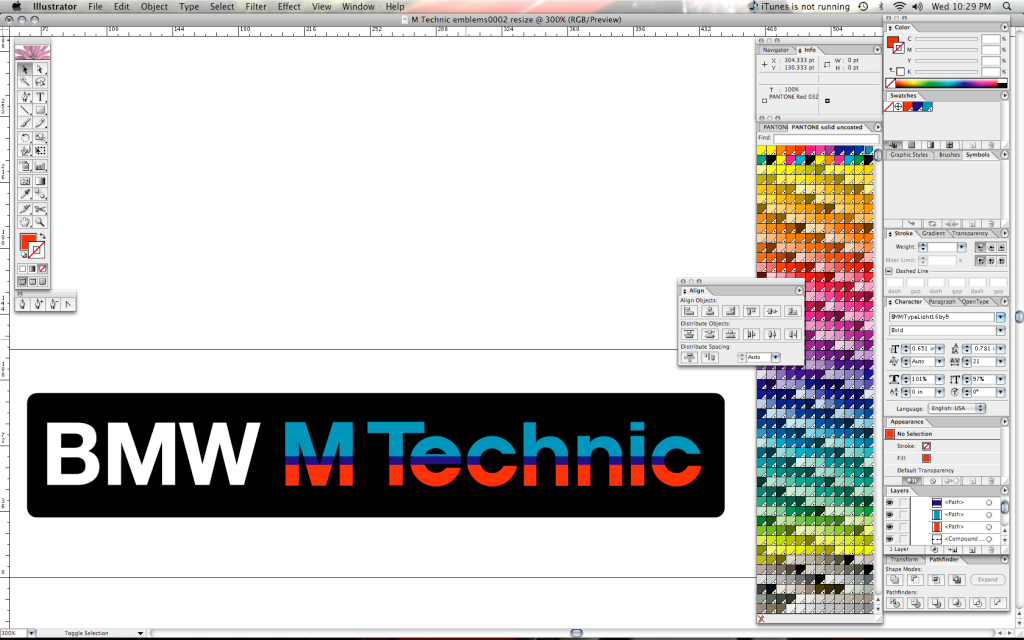The image size is (1024, 640).
Task: Open the font style Bold dropdown
Action: [x=1000, y=330]
